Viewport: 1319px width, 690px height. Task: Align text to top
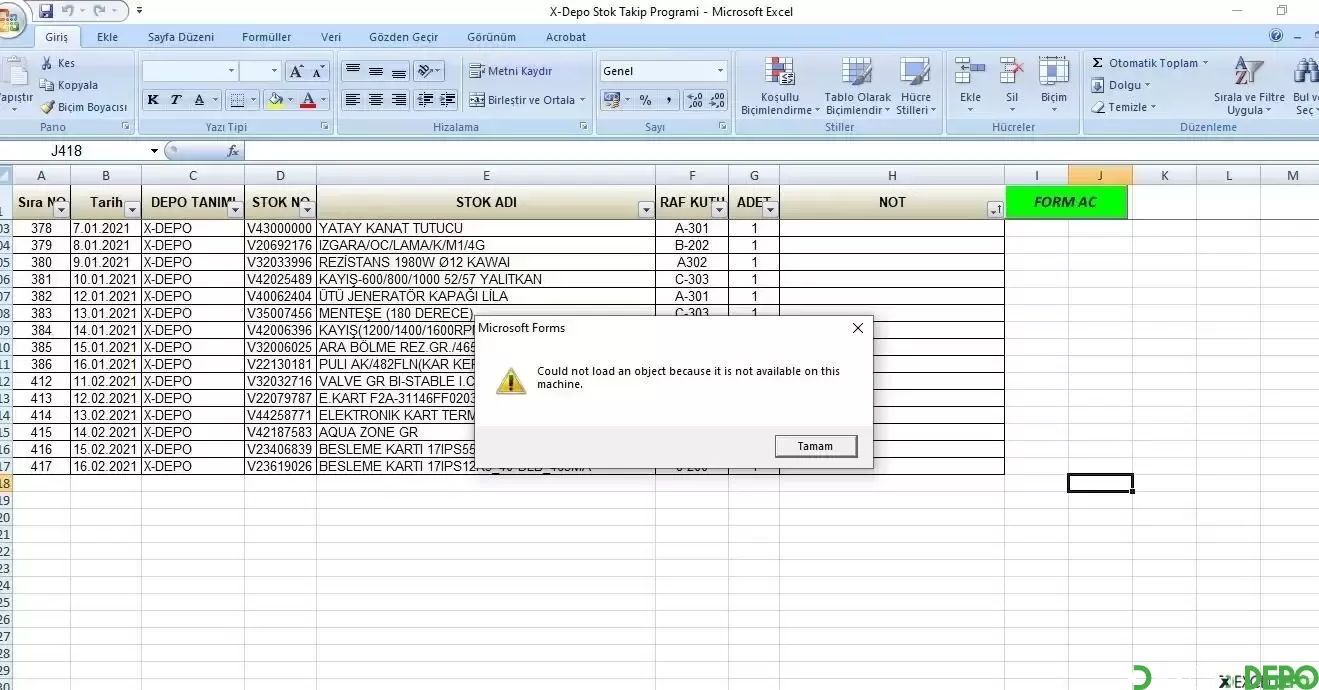(352, 71)
